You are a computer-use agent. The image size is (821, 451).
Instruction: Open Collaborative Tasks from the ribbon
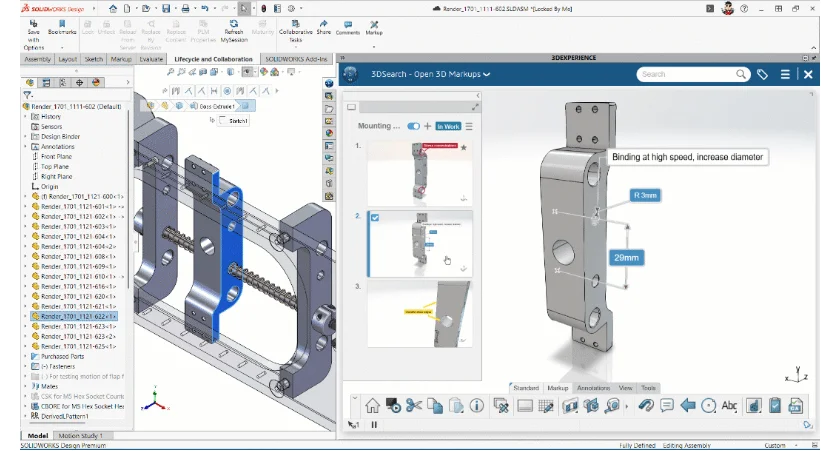pyautogui.click(x=296, y=24)
